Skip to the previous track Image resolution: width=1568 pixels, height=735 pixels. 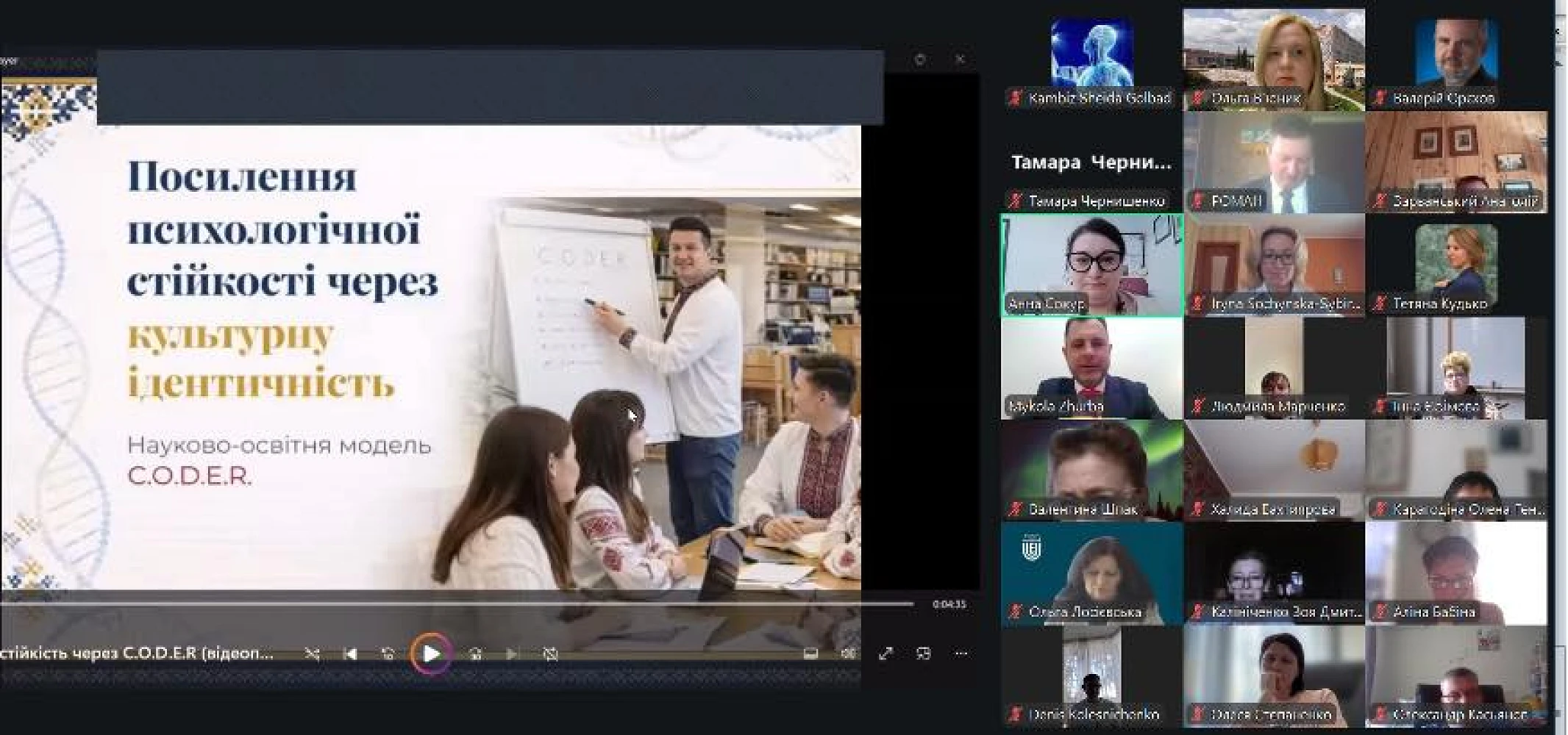tap(350, 653)
